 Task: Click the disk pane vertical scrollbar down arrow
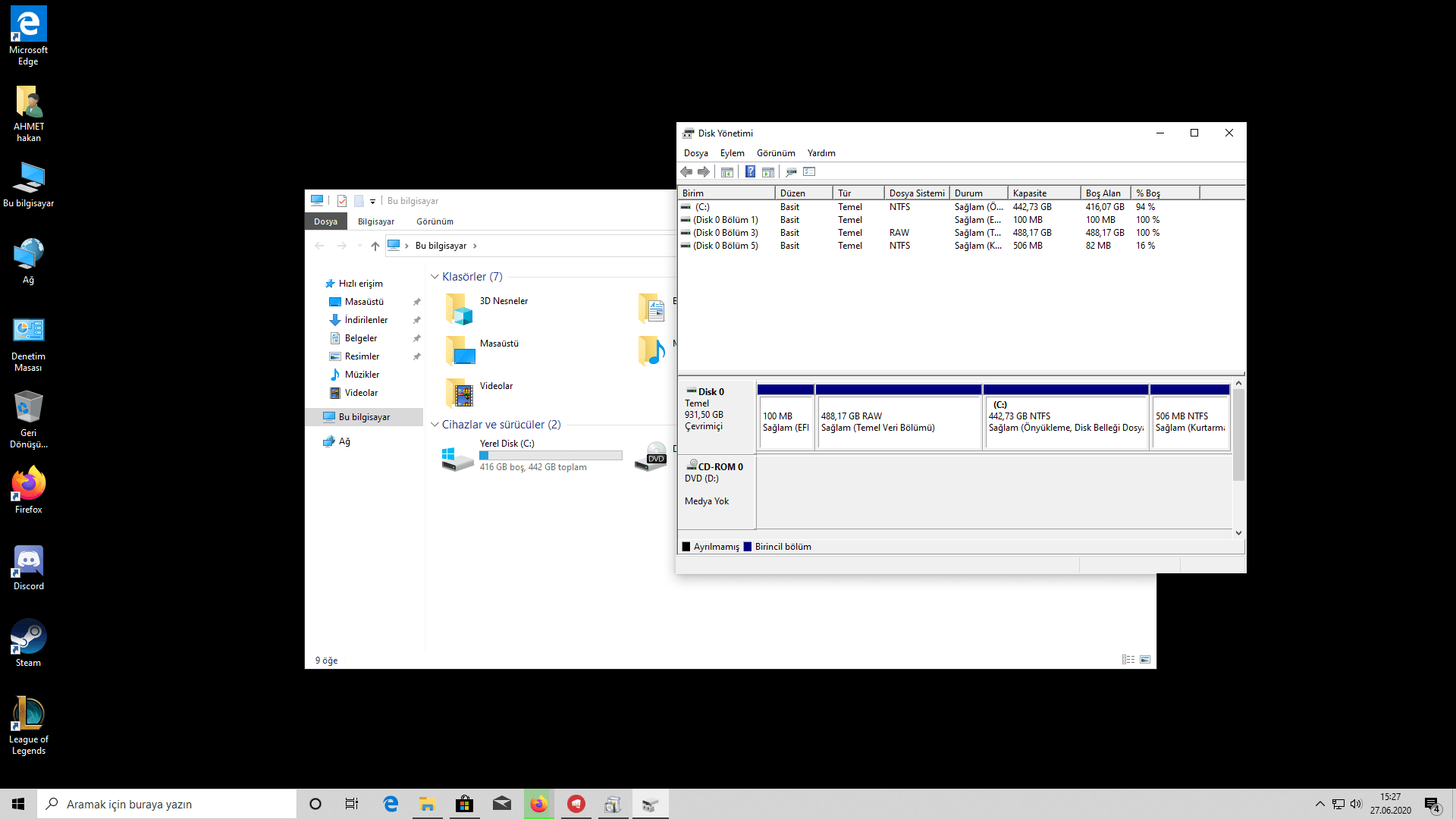point(1238,533)
